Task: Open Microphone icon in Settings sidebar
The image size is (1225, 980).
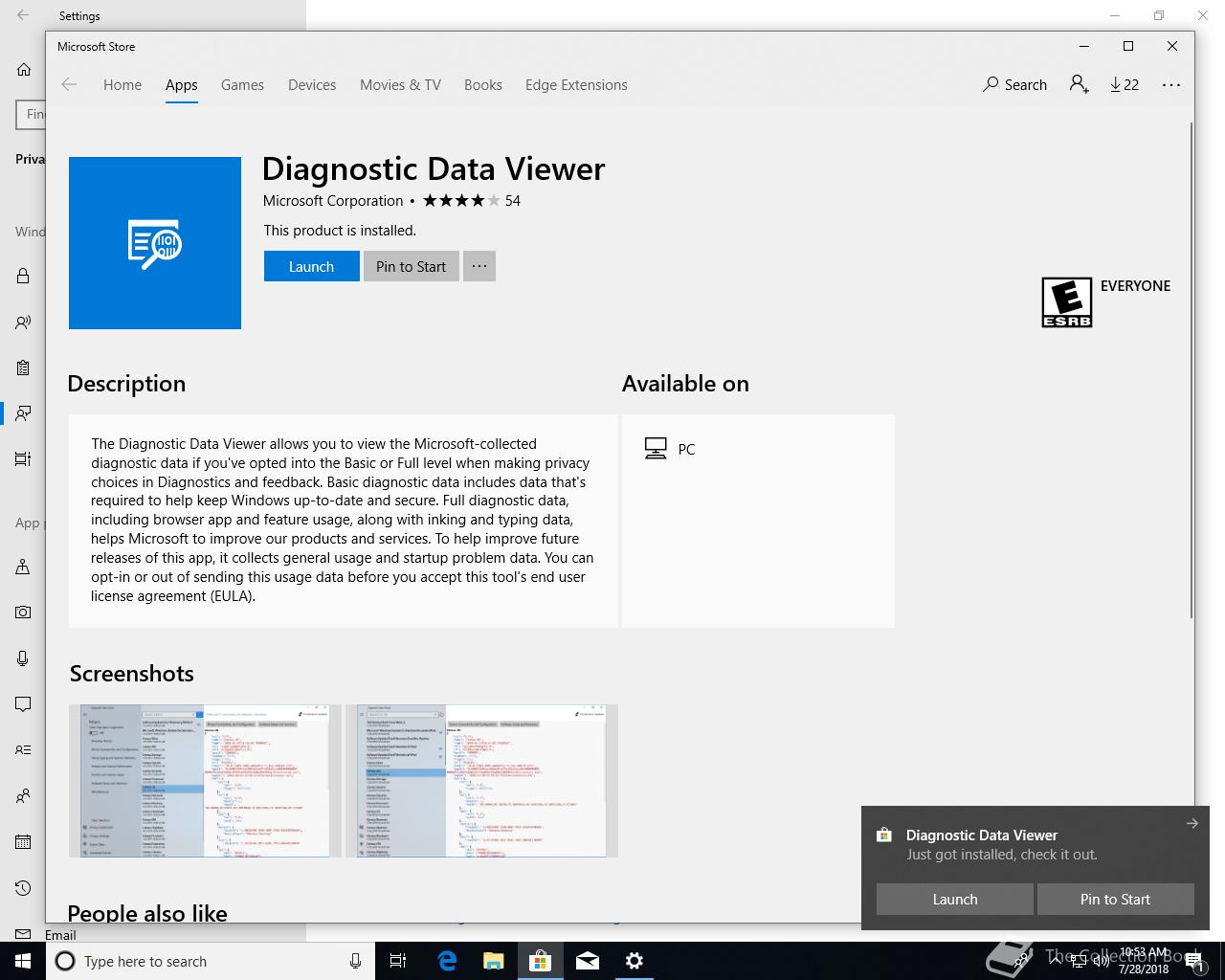Action: 23,658
